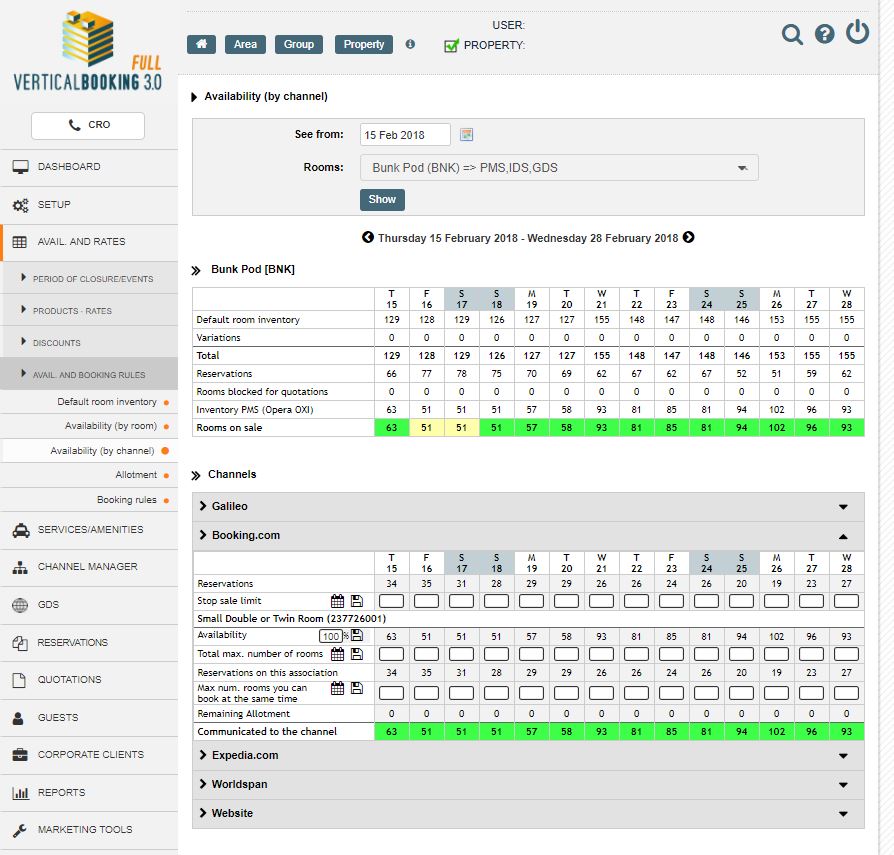Expand the Galileo channel
894x855 pixels.
[528, 507]
